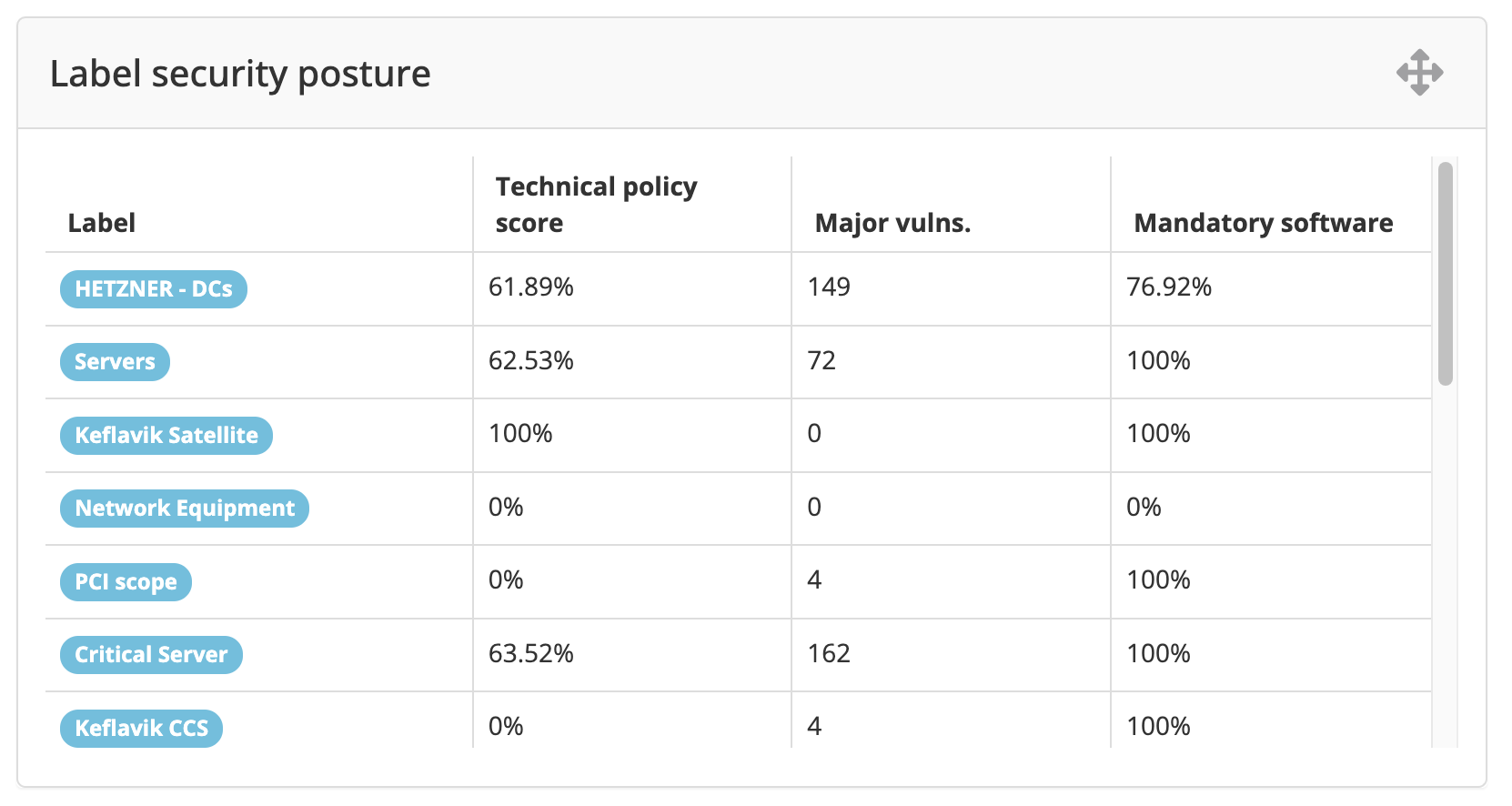Click the 61.89% policy score cell
The width and height of the screenshot is (1512, 806).
[x=531, y=287]
